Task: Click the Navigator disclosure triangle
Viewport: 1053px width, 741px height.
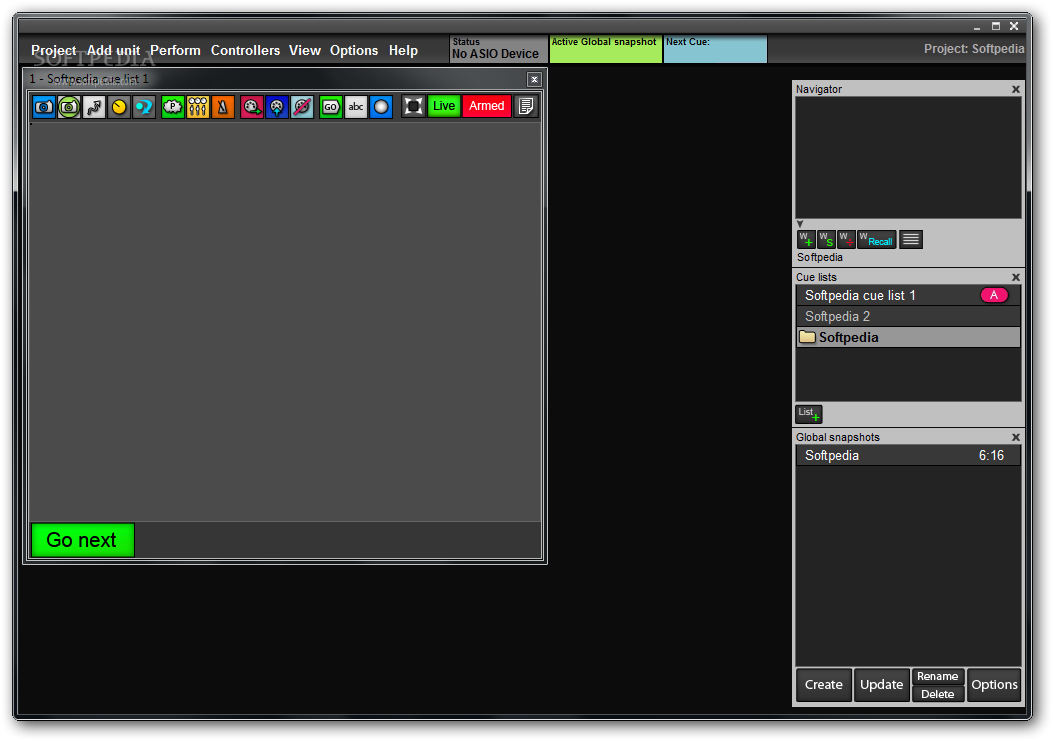Action: point(800,224)
